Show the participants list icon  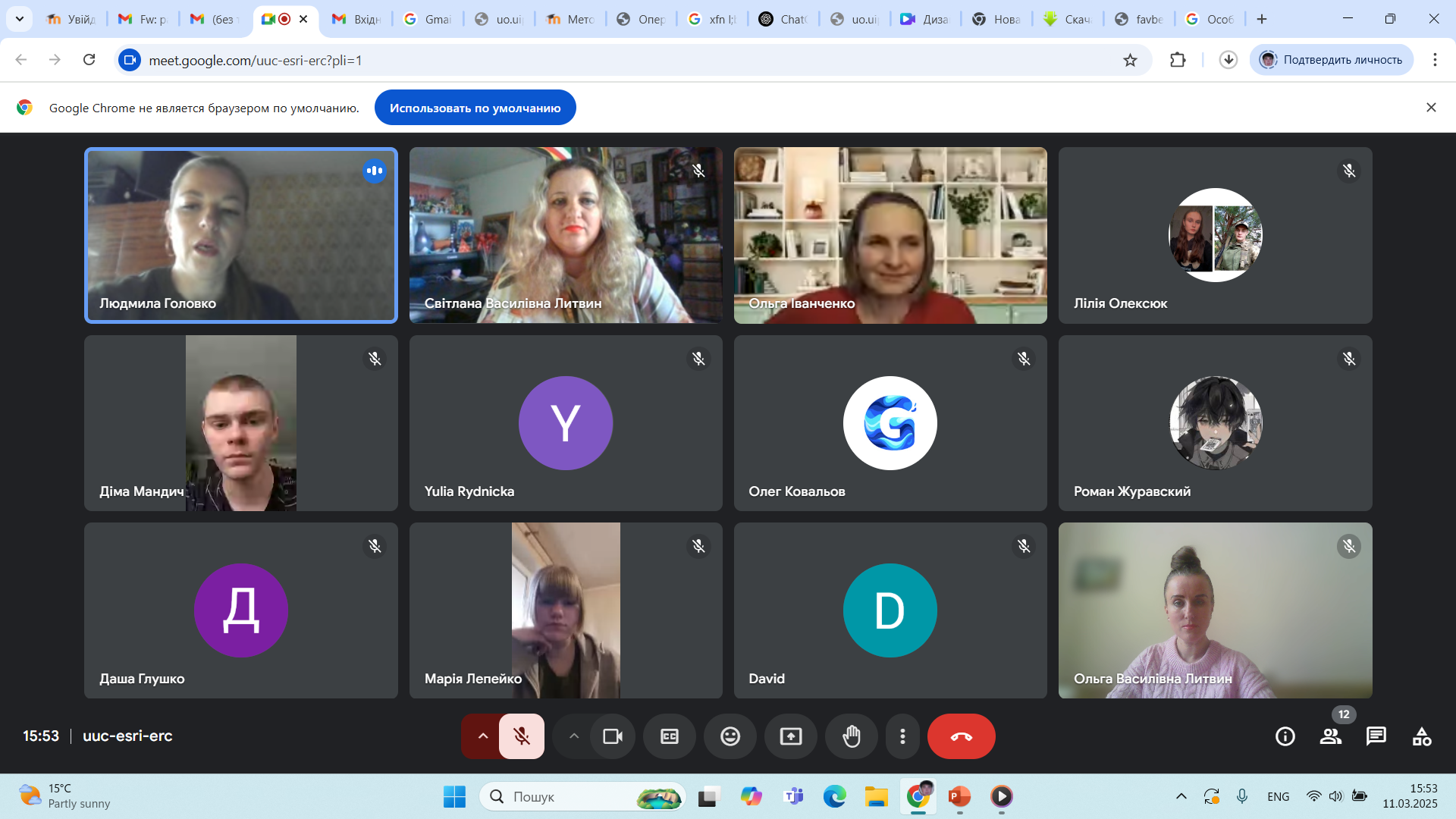[x=1331, y=736]
